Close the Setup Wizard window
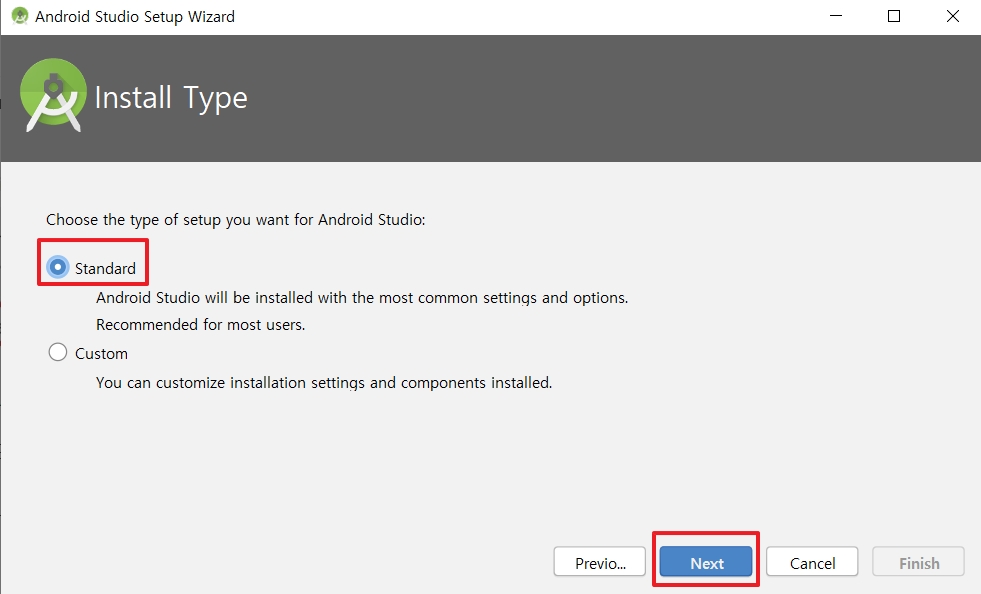 coord(953,16)
